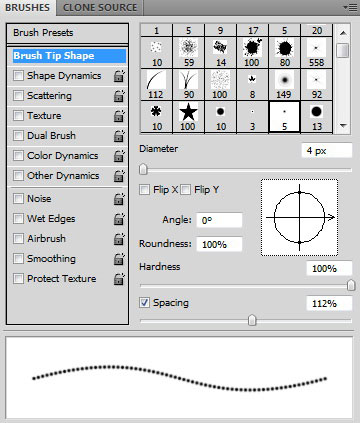Click the brush stroke preview area
Screen dimensions: 360x423
(179, 377)
